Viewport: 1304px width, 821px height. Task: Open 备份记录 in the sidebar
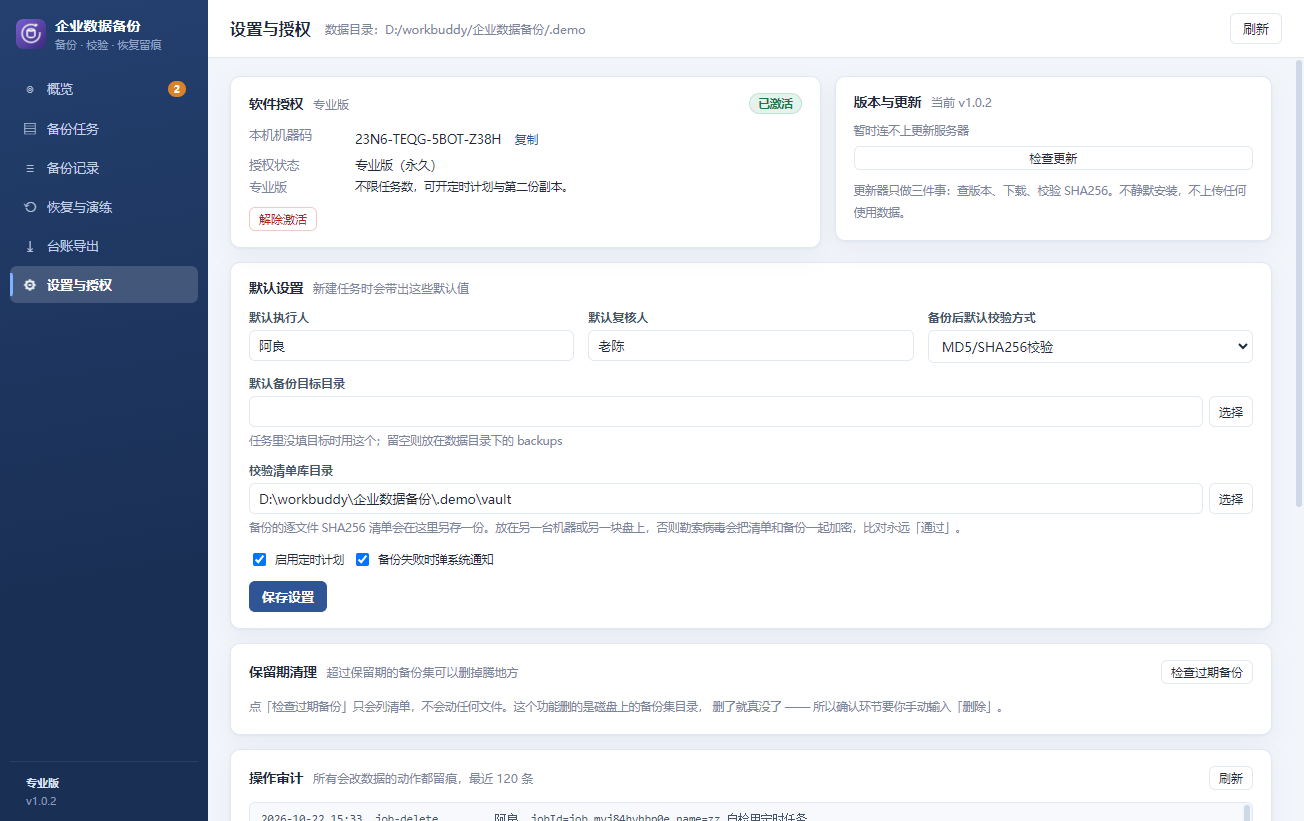104,168
